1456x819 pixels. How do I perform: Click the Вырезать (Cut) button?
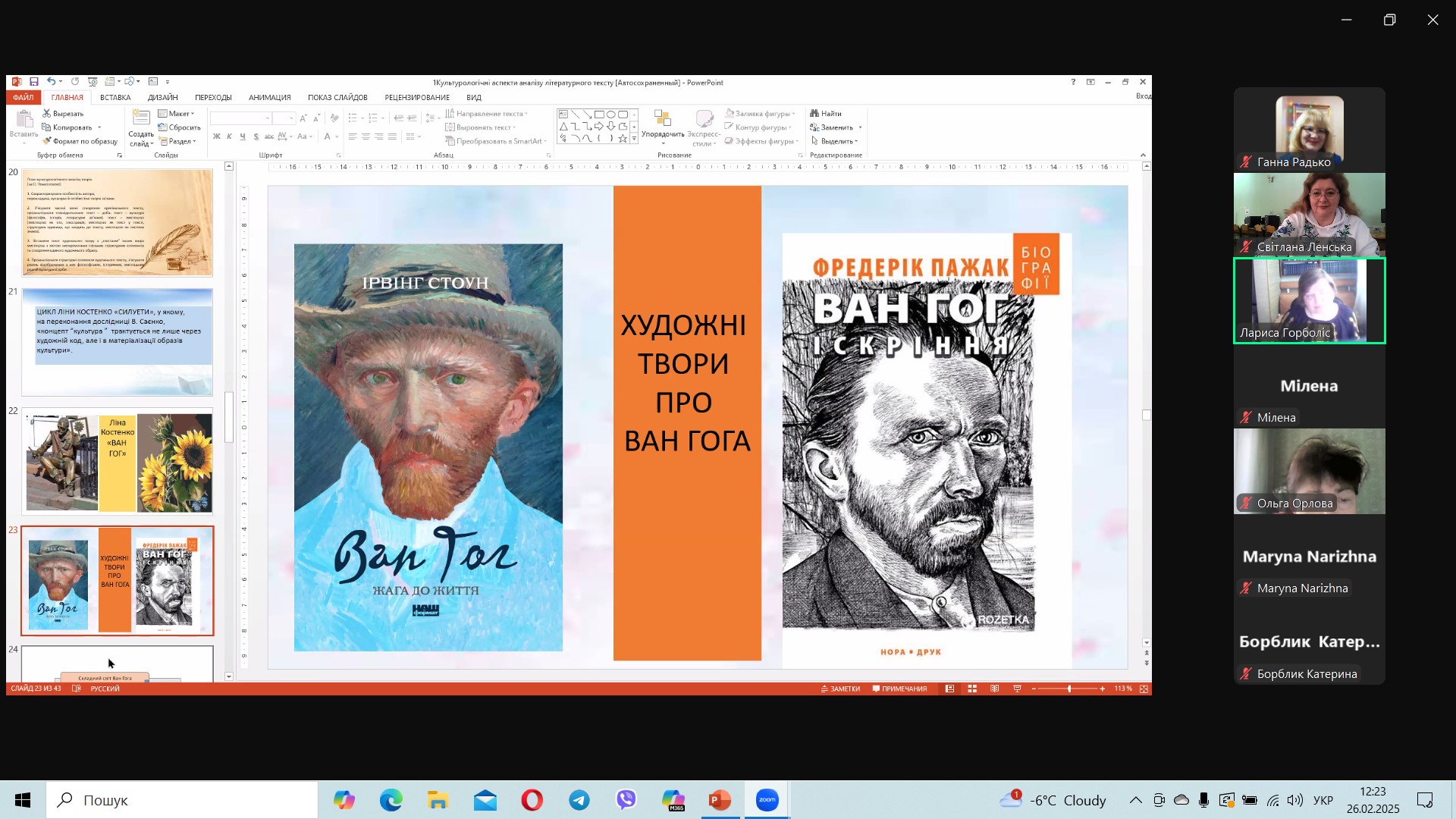tap(63, 114)
